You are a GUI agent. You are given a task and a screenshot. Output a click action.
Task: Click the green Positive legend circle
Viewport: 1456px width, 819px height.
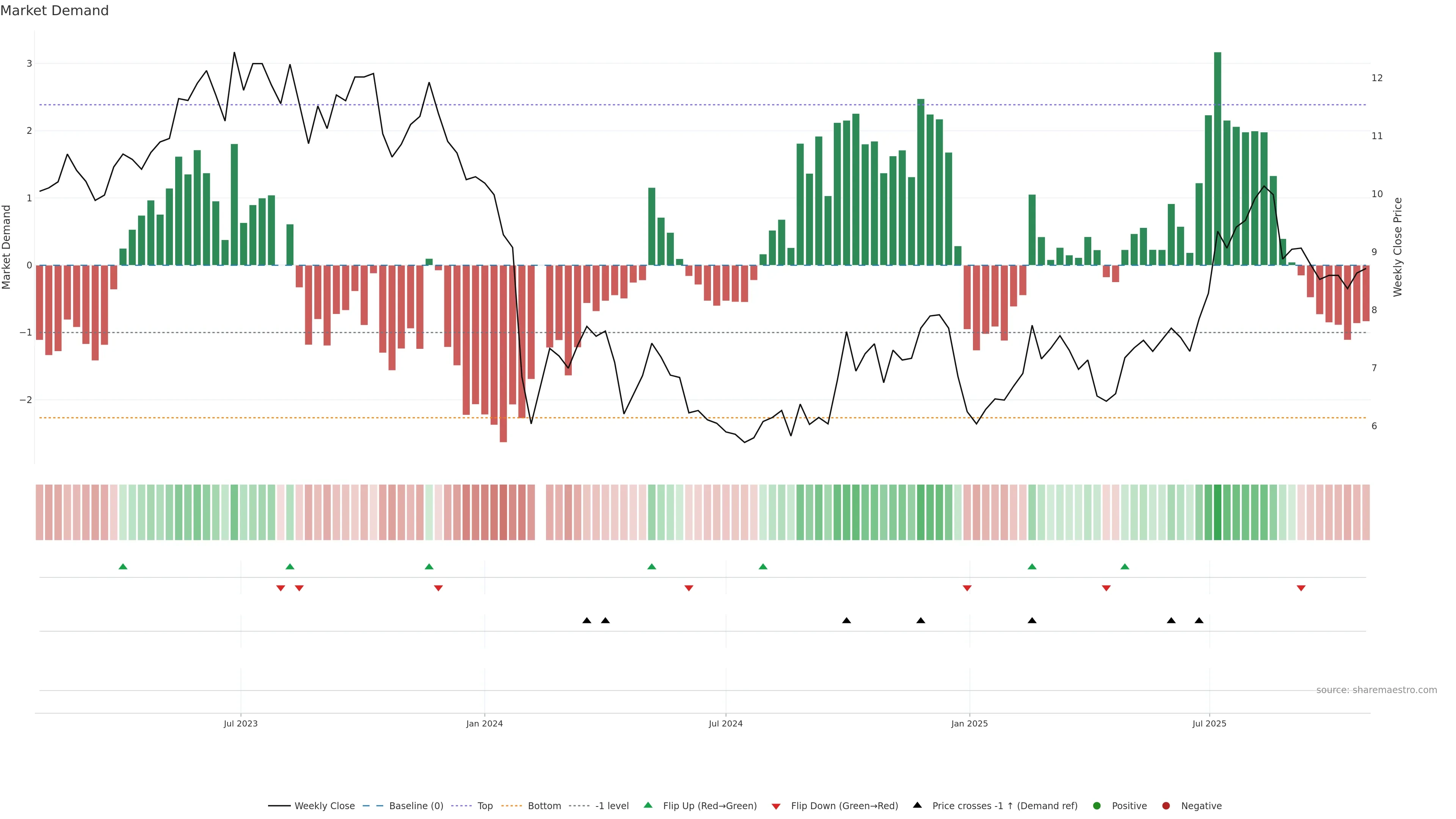1097,805
